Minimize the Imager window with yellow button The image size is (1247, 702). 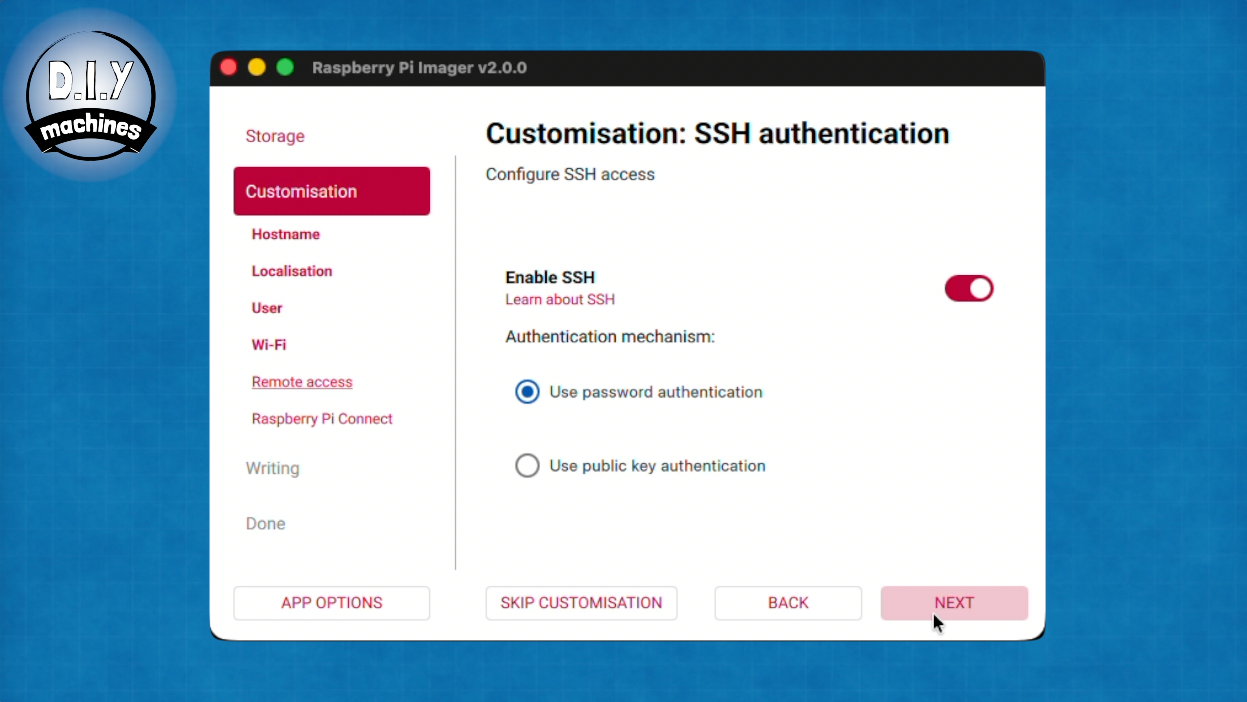click(257, 67)
